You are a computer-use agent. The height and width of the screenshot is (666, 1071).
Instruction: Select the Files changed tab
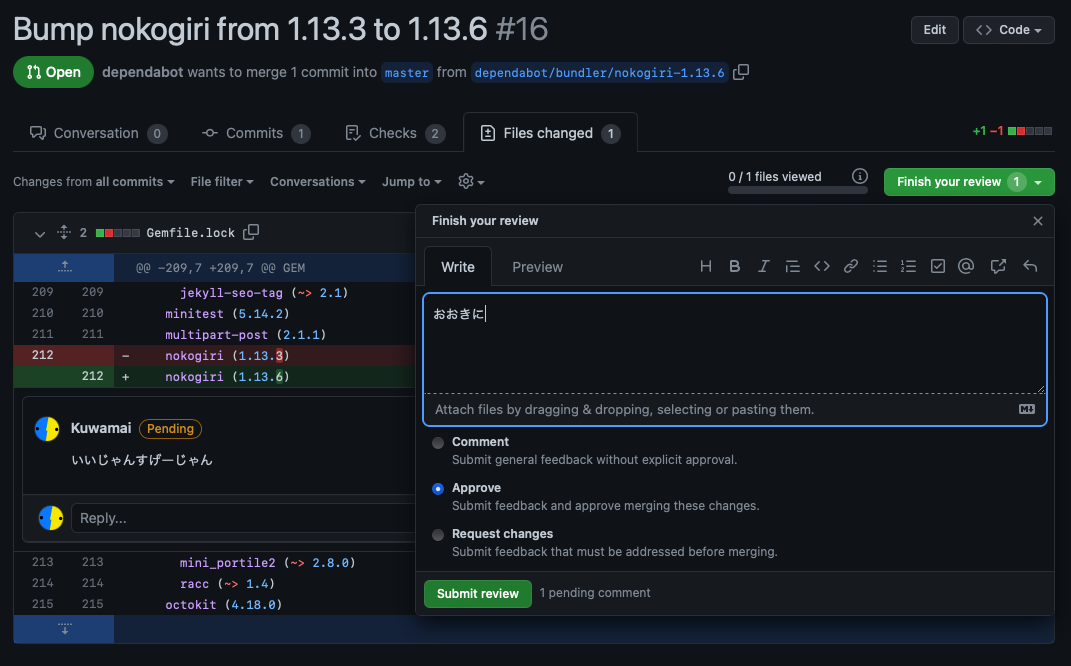click(550, 133)
